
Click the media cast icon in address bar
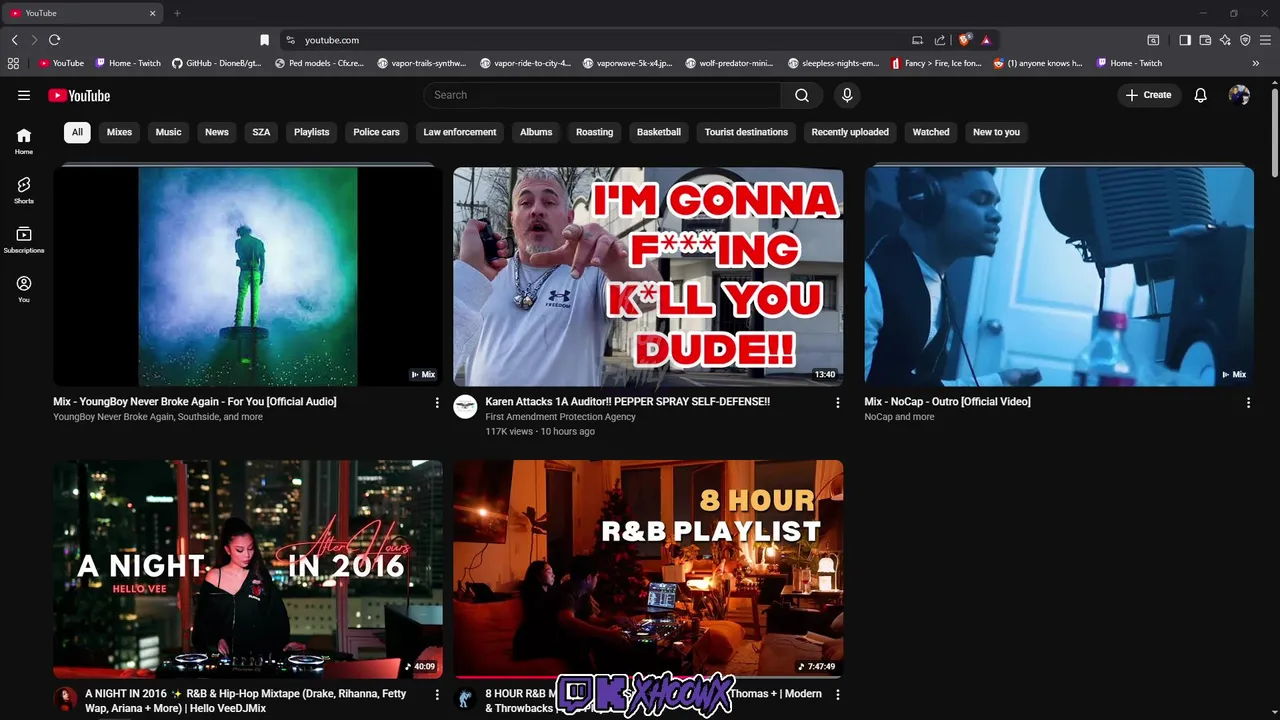917,40
